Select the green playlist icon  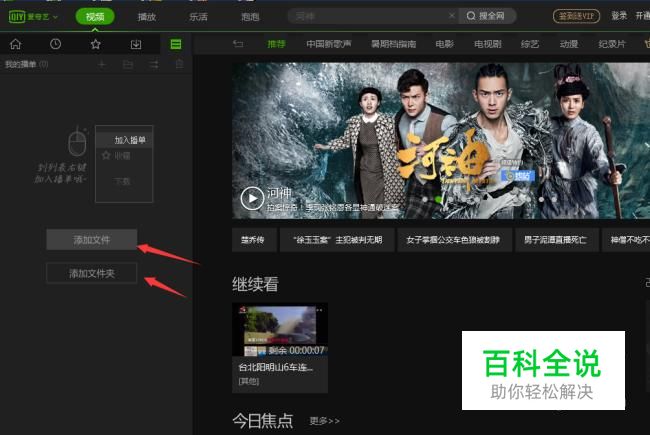point(176,44)
